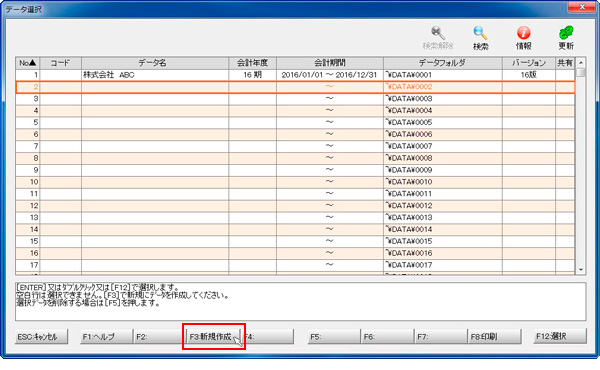Confirm with the F12:選択 button

[x=560, y=337]
